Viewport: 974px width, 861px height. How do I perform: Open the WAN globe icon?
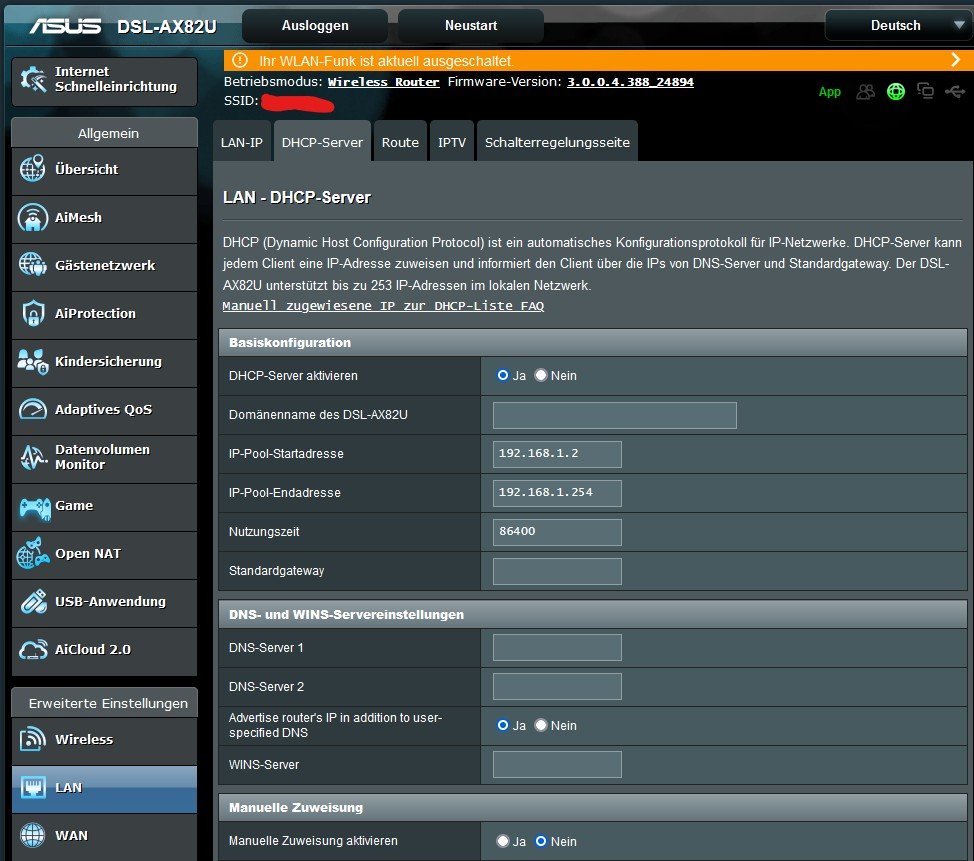[32, 835]
